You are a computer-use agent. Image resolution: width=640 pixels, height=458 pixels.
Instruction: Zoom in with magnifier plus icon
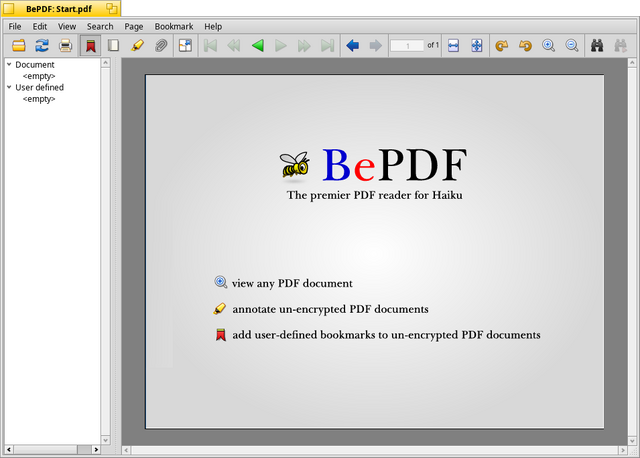pyautogui.click(x=549, y=45)
